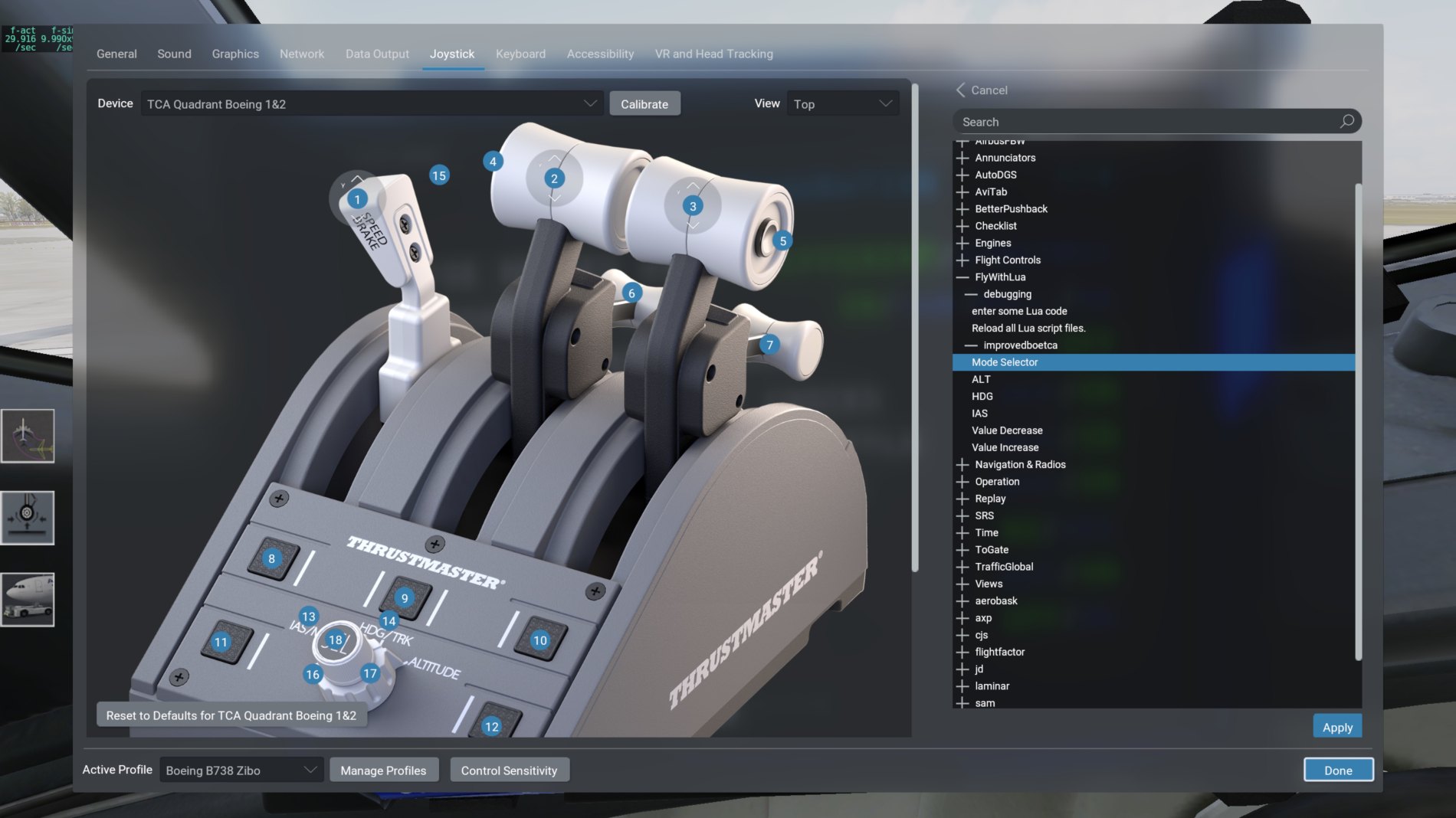Image resolution: width=1456 pixels, height=818 pixels.
Task: Switch to the General tab
Action: [x=116, y=54]
